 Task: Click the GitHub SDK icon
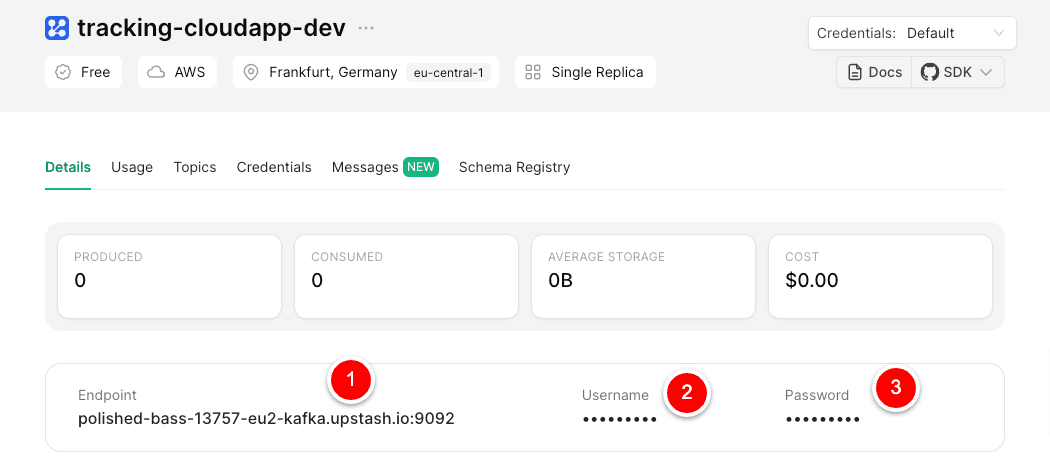pyautogui.click(x=930, y=72)
